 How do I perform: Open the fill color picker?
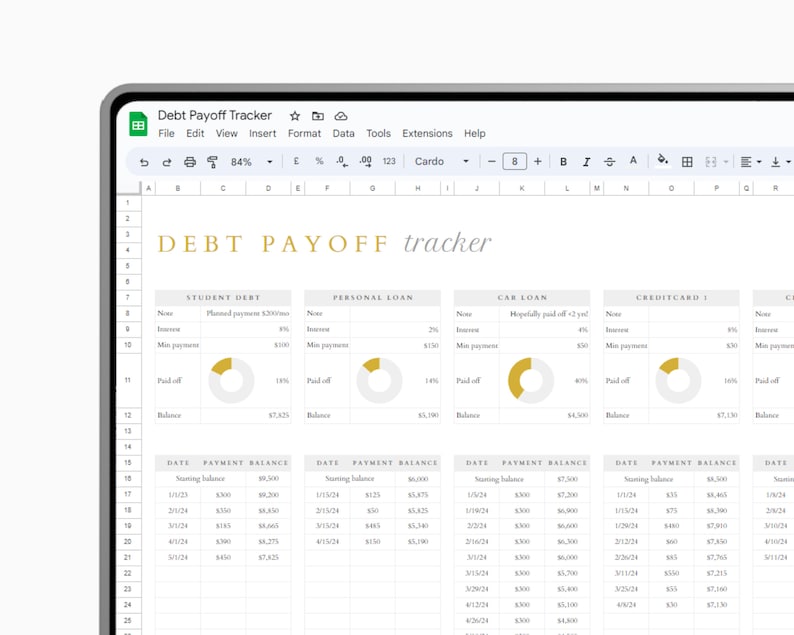662,161
